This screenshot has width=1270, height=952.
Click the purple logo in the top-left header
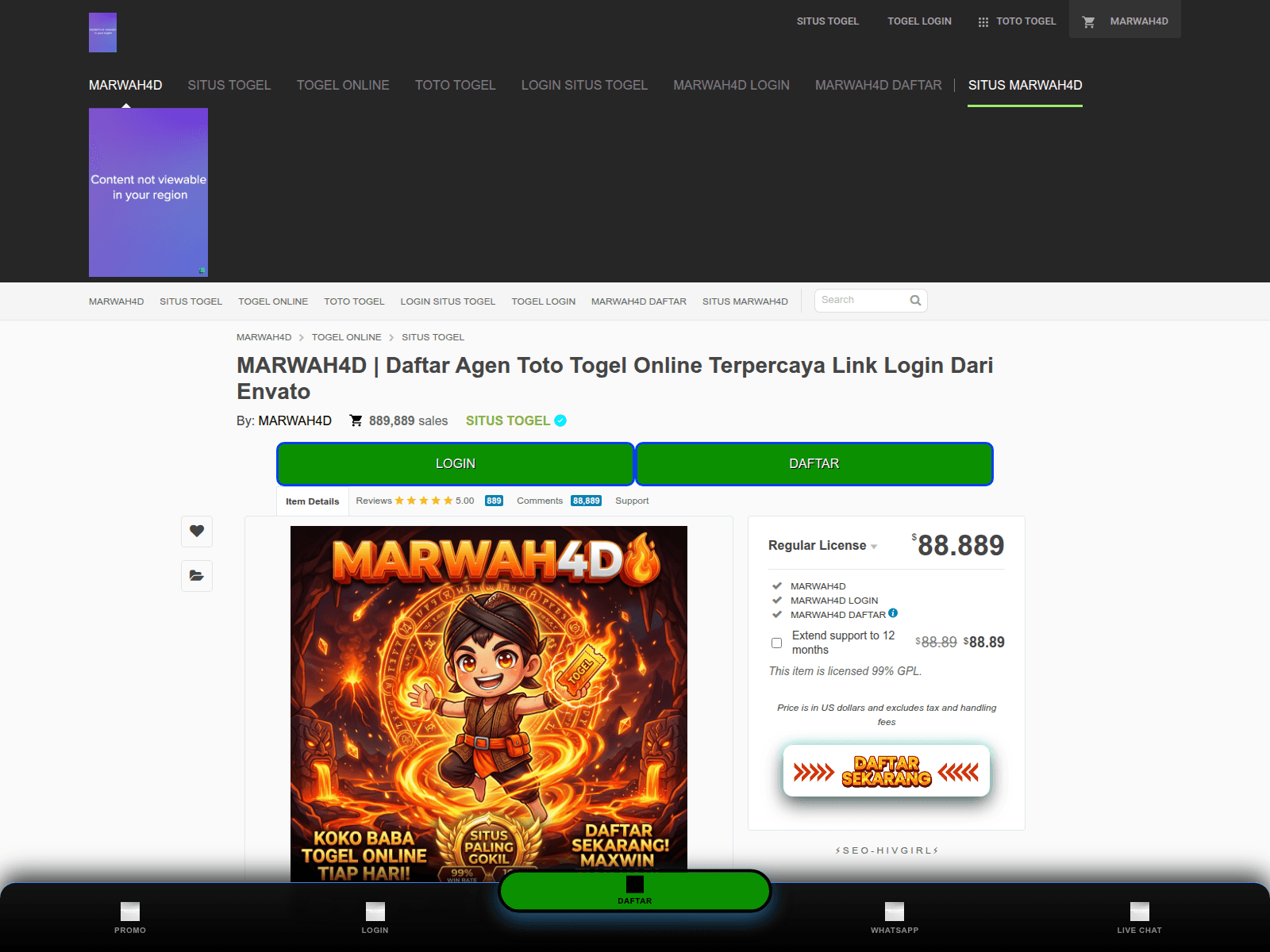pos(102,33)
